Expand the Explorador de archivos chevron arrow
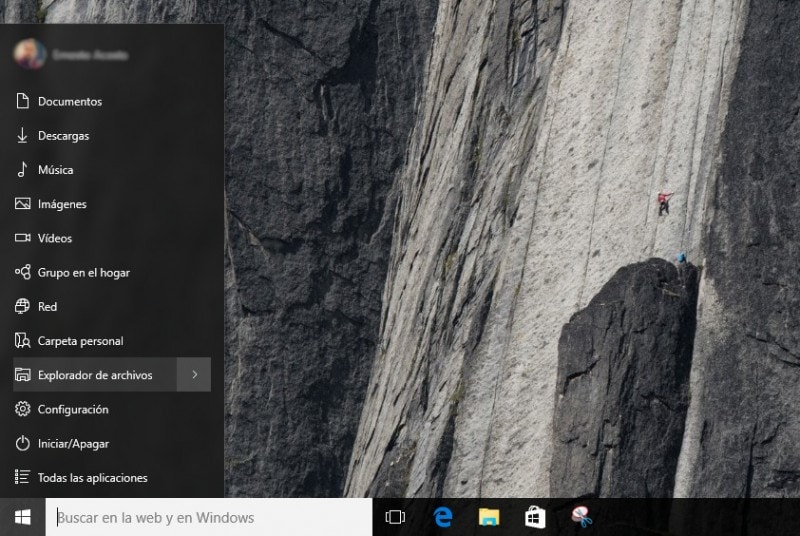The image size is (800, 536). pyautogui.click(x=194, y=374)
